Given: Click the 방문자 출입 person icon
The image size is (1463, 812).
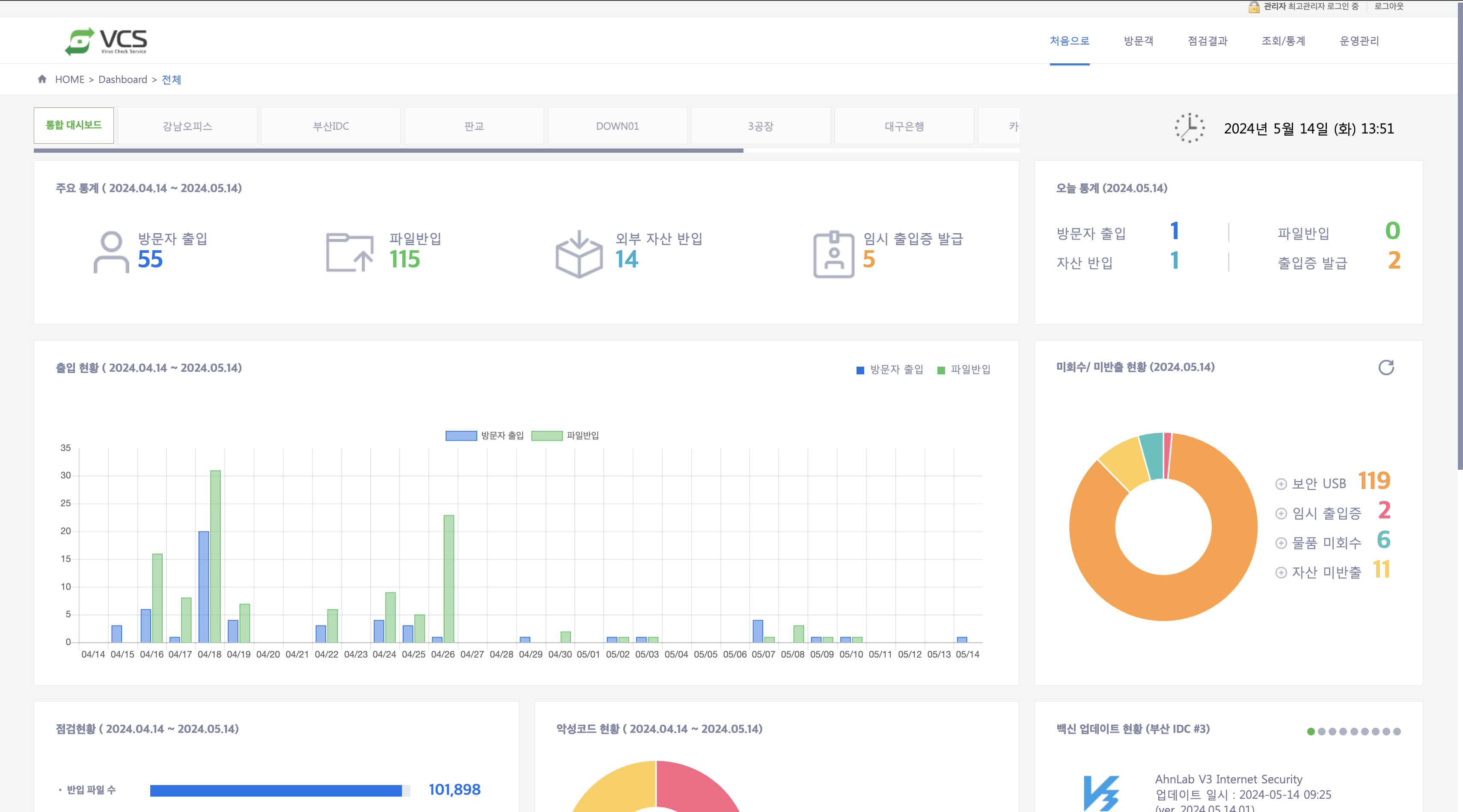Looking at the screenshot, I should click(x=111, y=252).
